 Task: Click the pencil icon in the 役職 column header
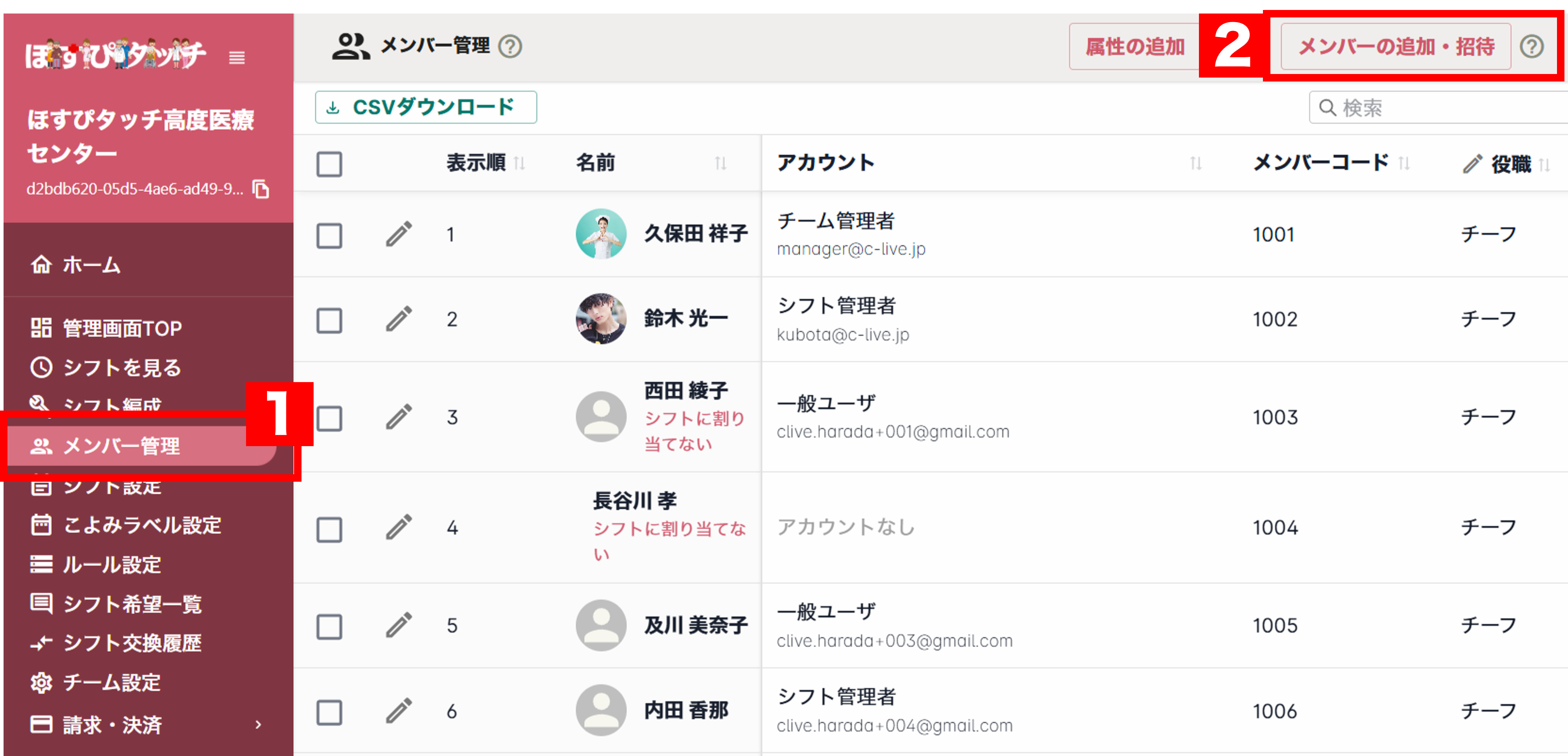coord(1472,163)
